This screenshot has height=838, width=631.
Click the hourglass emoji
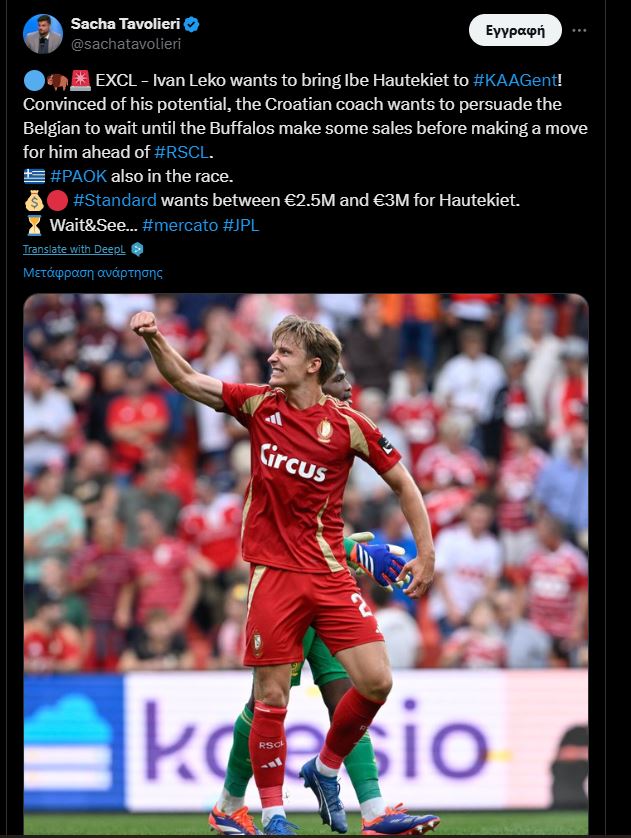pos(34,225)
